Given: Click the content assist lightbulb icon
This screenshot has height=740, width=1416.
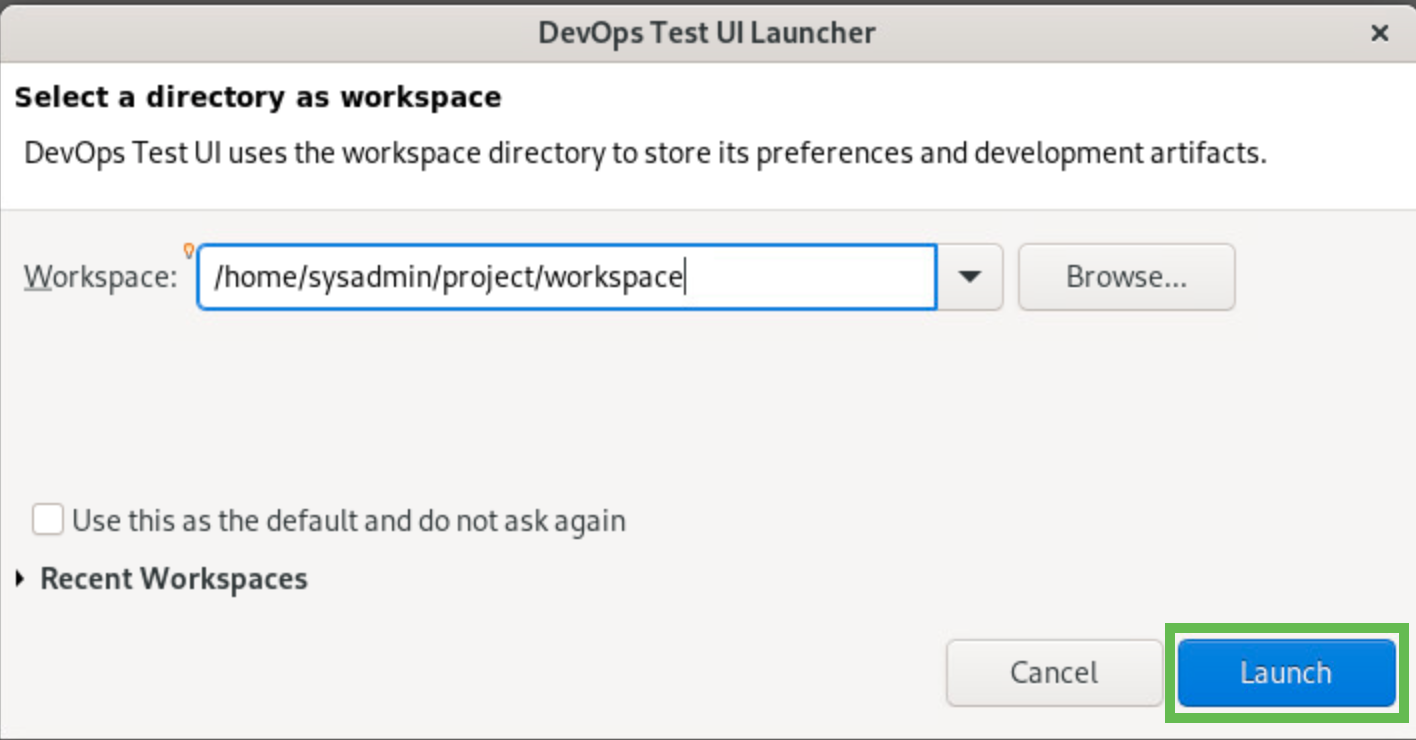Looking at the screenshot, I should click(x=187, y=250).
